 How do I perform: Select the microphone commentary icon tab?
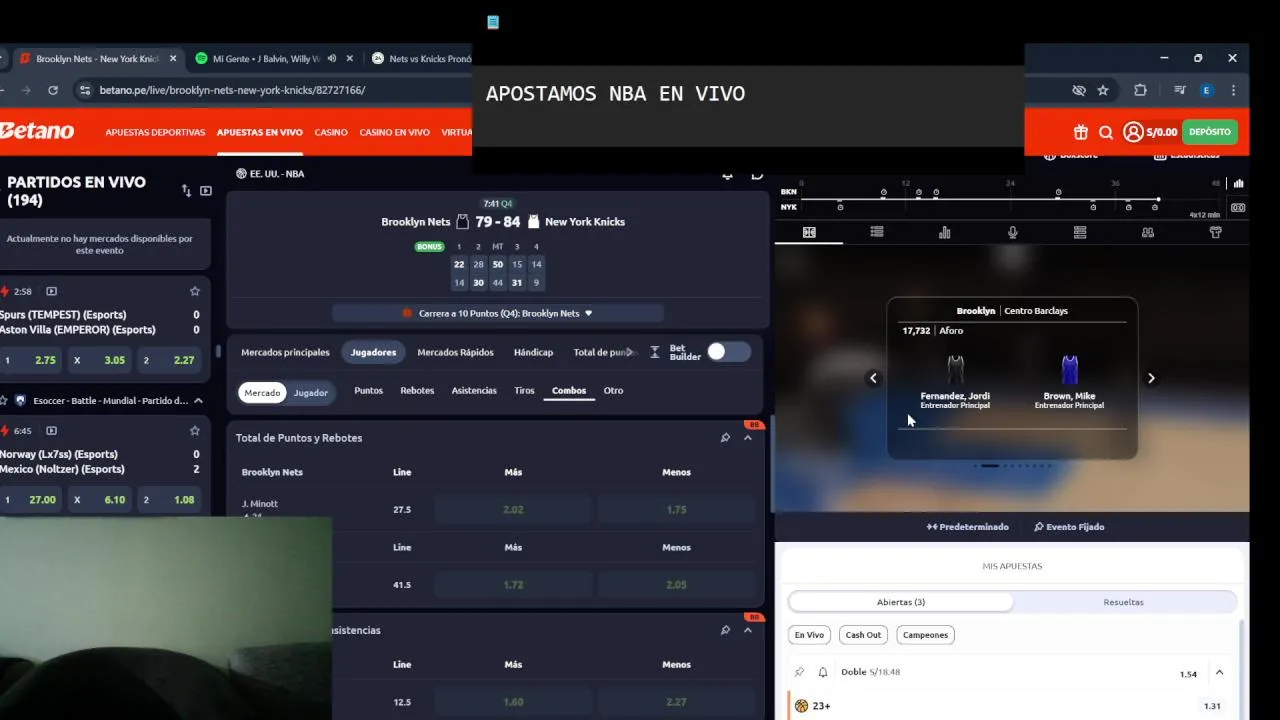click(x=1013, y=232)
